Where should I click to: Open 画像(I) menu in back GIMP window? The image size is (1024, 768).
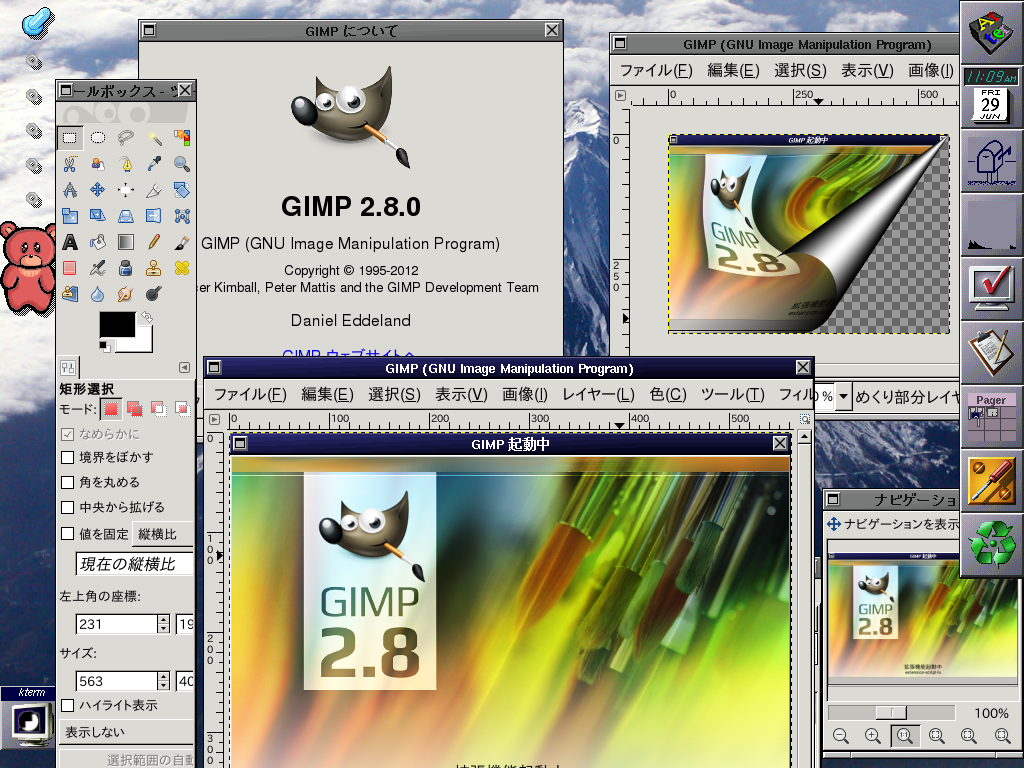pyautogui.click(x=931, y=71)
